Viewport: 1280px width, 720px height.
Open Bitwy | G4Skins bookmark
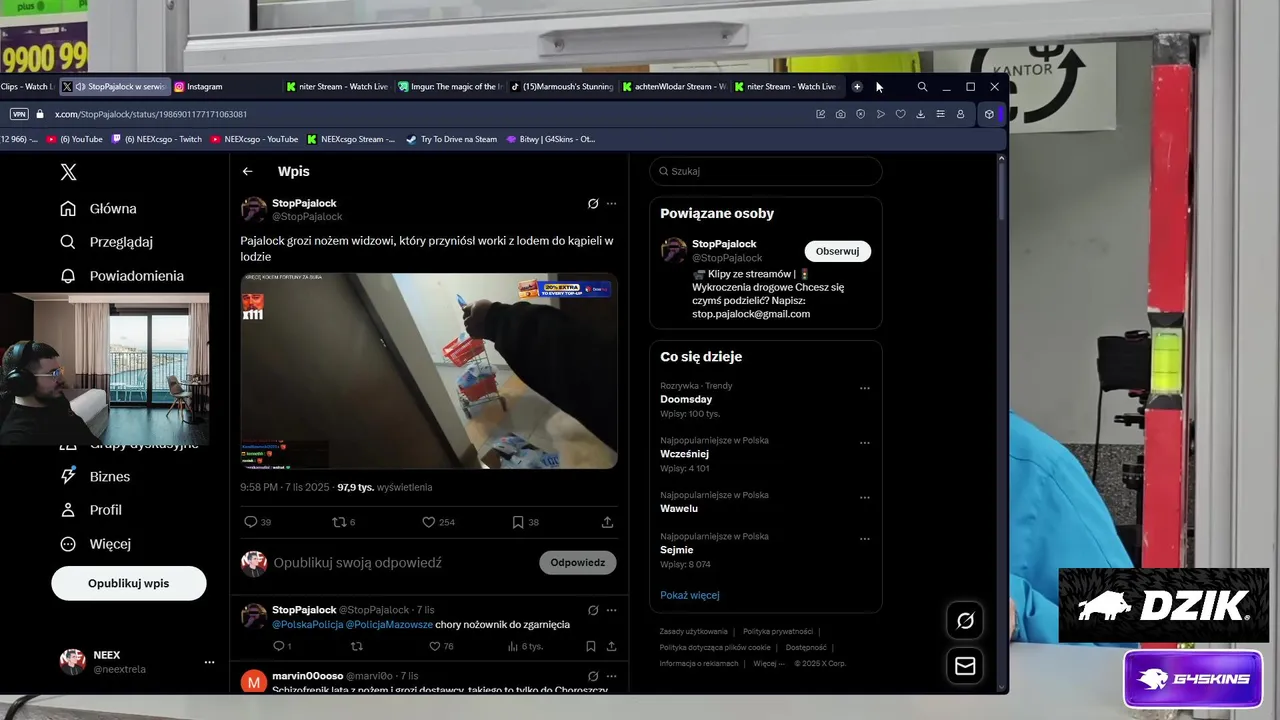pyautogui.click(x=550, y=139)
